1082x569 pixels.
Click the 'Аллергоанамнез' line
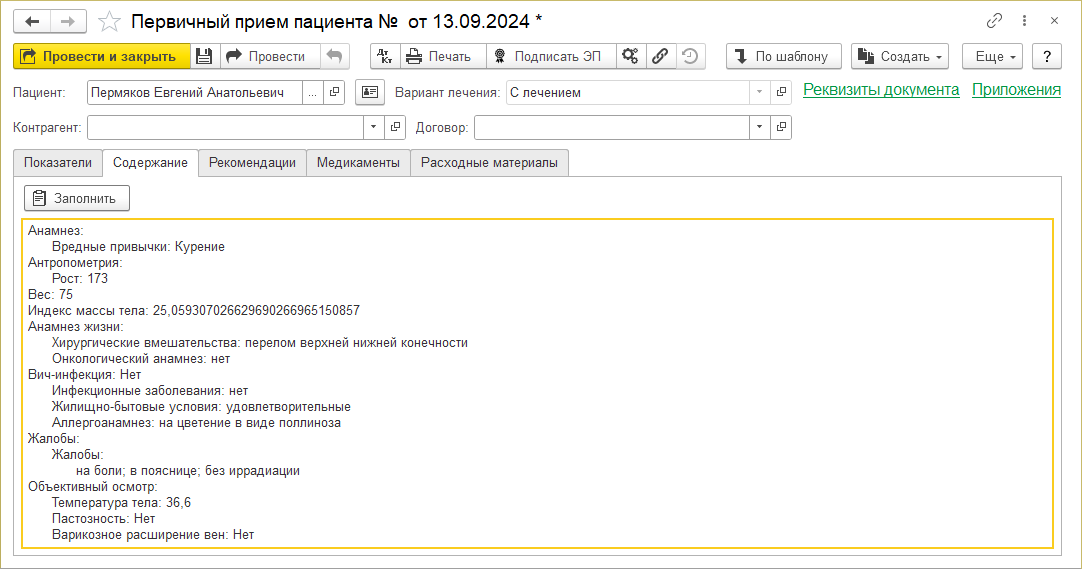[x=196, y=423]
